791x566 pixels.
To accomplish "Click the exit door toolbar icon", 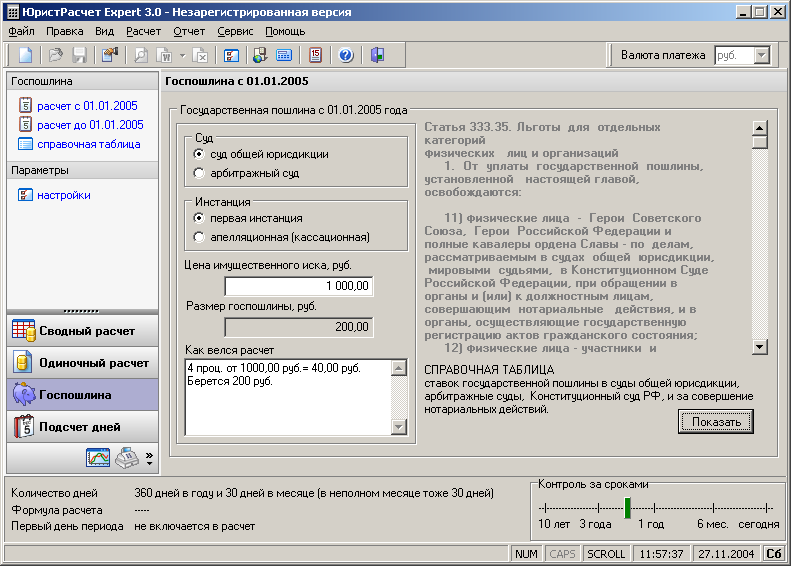I will pyautogui.click(x=377, y=55).
